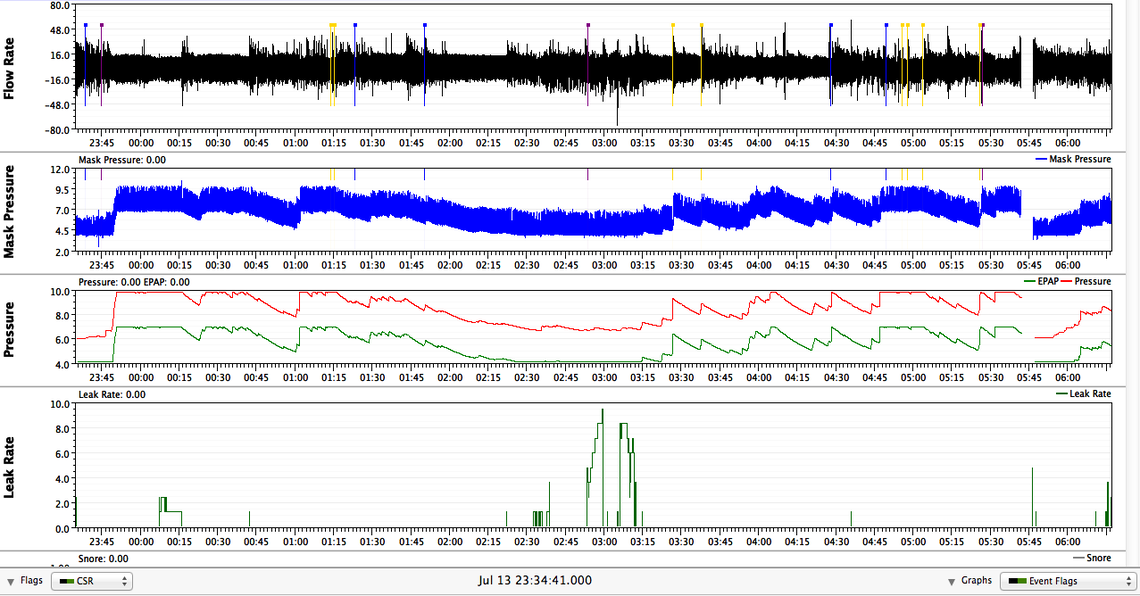Open the CSR flags dropdown
Screen dimensions: 1140x596
pyautogui.click(x=92, y=581)
